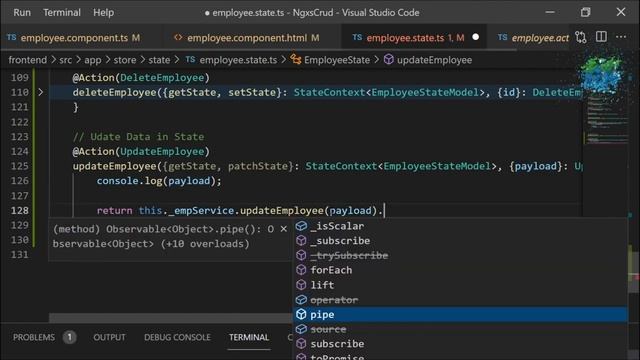Open the OUTPUT panel tab
640x360 pixels.
[109, 338]
